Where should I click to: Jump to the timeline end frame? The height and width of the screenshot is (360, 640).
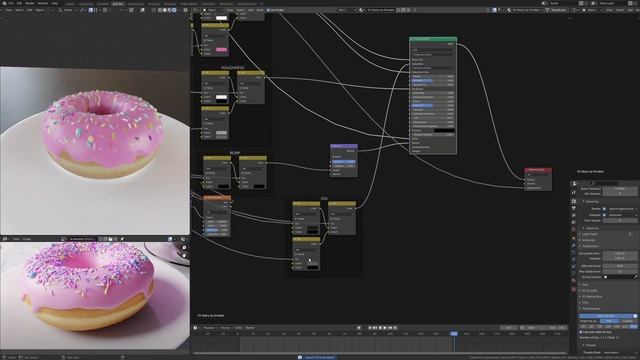pos(395,328)
